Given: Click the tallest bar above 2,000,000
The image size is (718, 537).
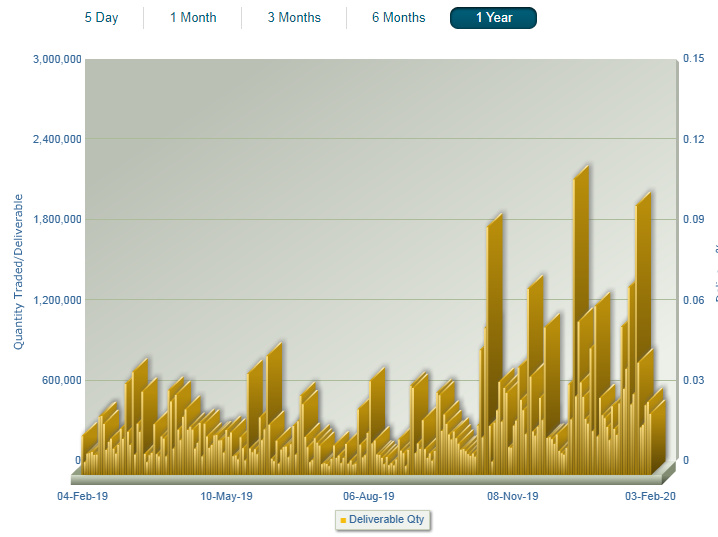Looking at the screenshot, I should 579,320.
